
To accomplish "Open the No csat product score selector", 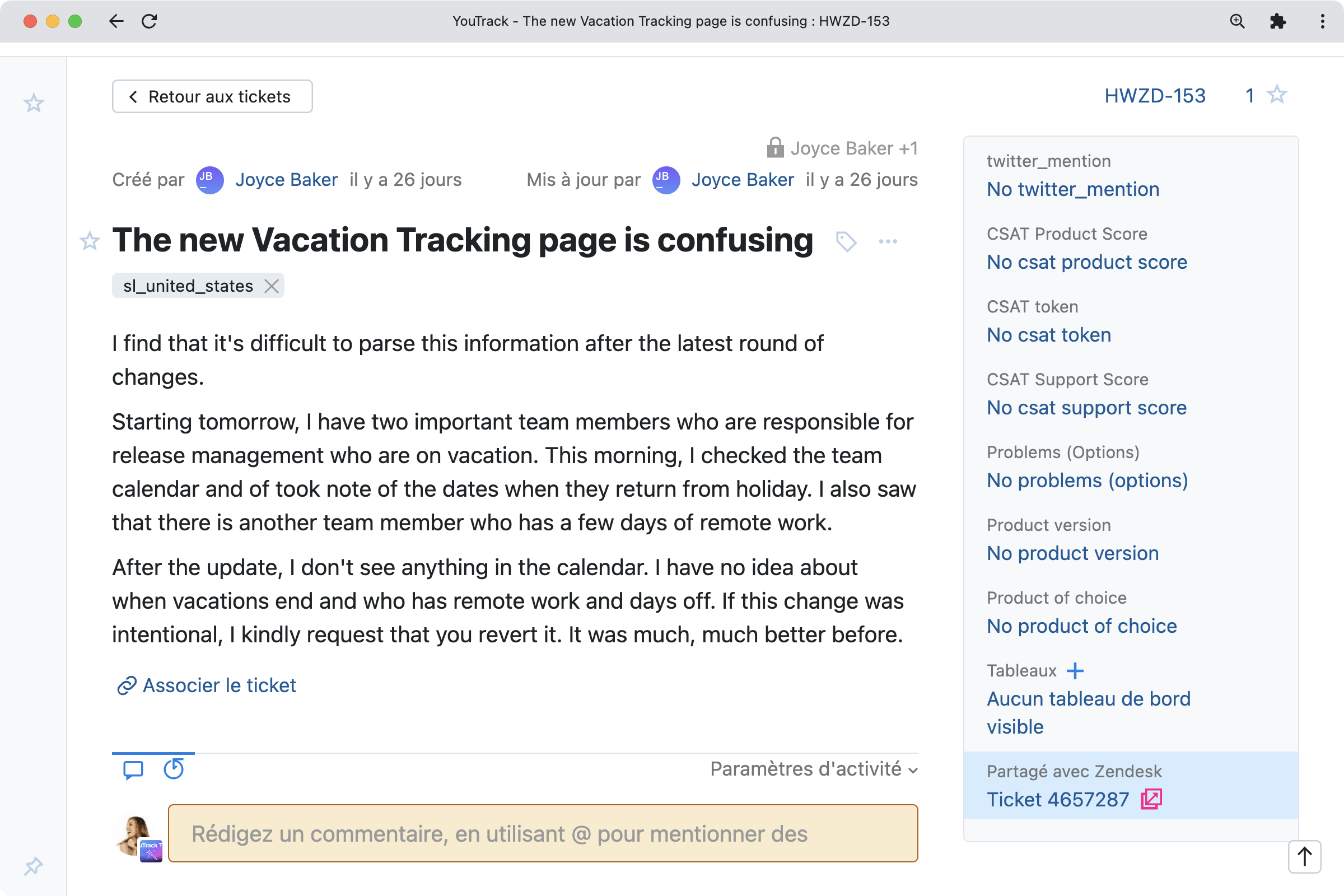I will coord(1086,262).
